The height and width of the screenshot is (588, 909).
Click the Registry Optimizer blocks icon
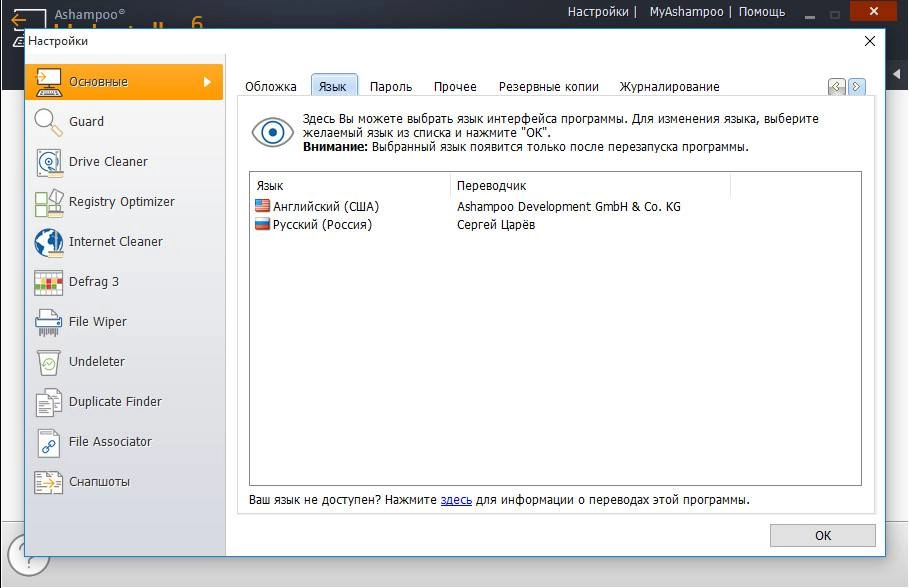[x=49, y=202]
